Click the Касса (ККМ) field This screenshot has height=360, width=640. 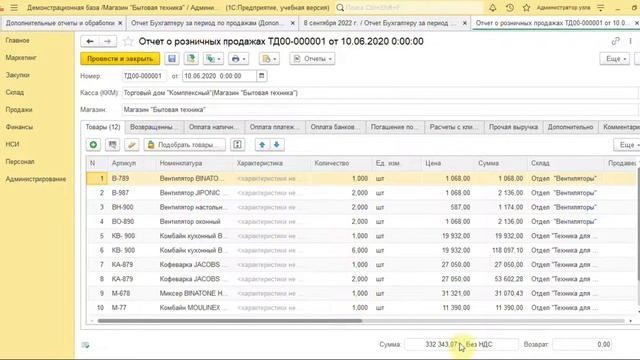click(380, 93)
